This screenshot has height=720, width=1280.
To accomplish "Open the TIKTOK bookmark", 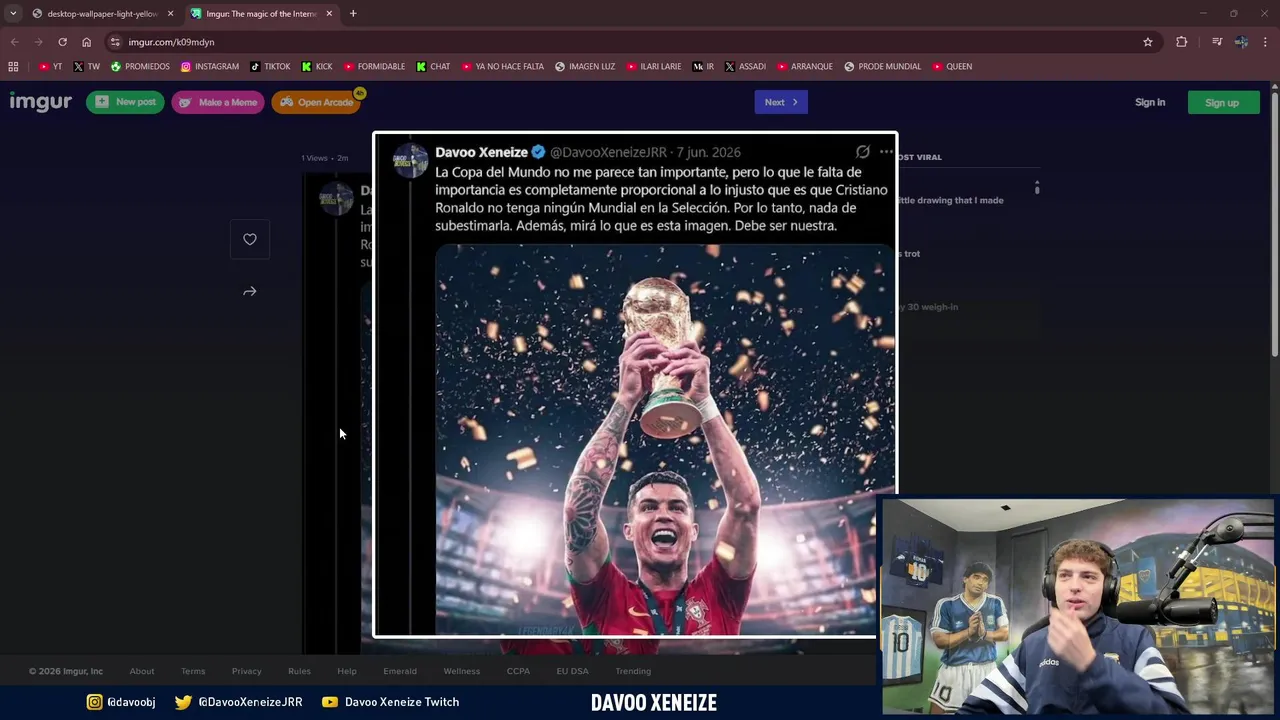I will click(x=270, y=67).
